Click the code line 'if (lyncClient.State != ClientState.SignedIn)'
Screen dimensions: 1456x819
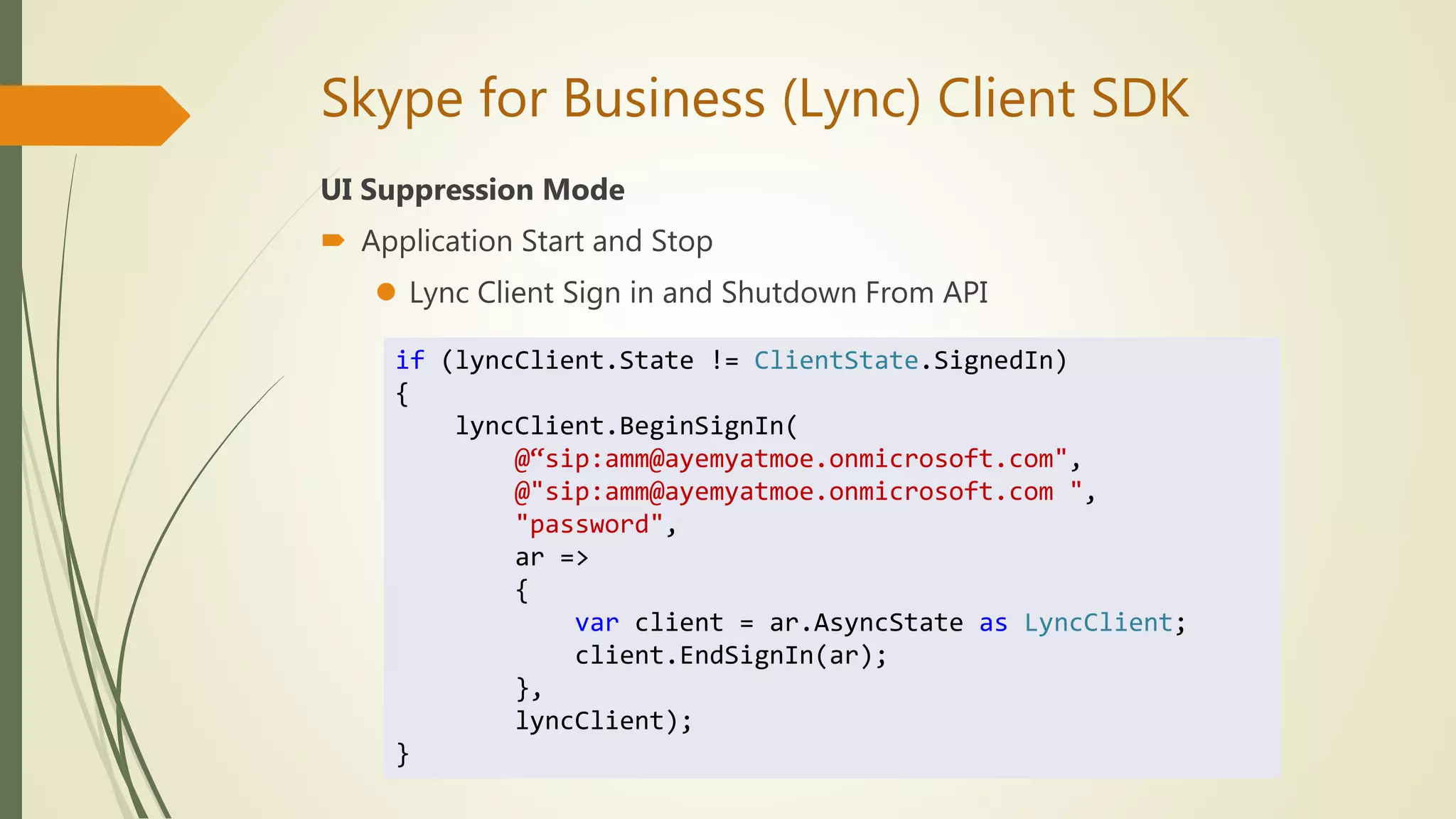pyautogui.click(x=732, y=360)
